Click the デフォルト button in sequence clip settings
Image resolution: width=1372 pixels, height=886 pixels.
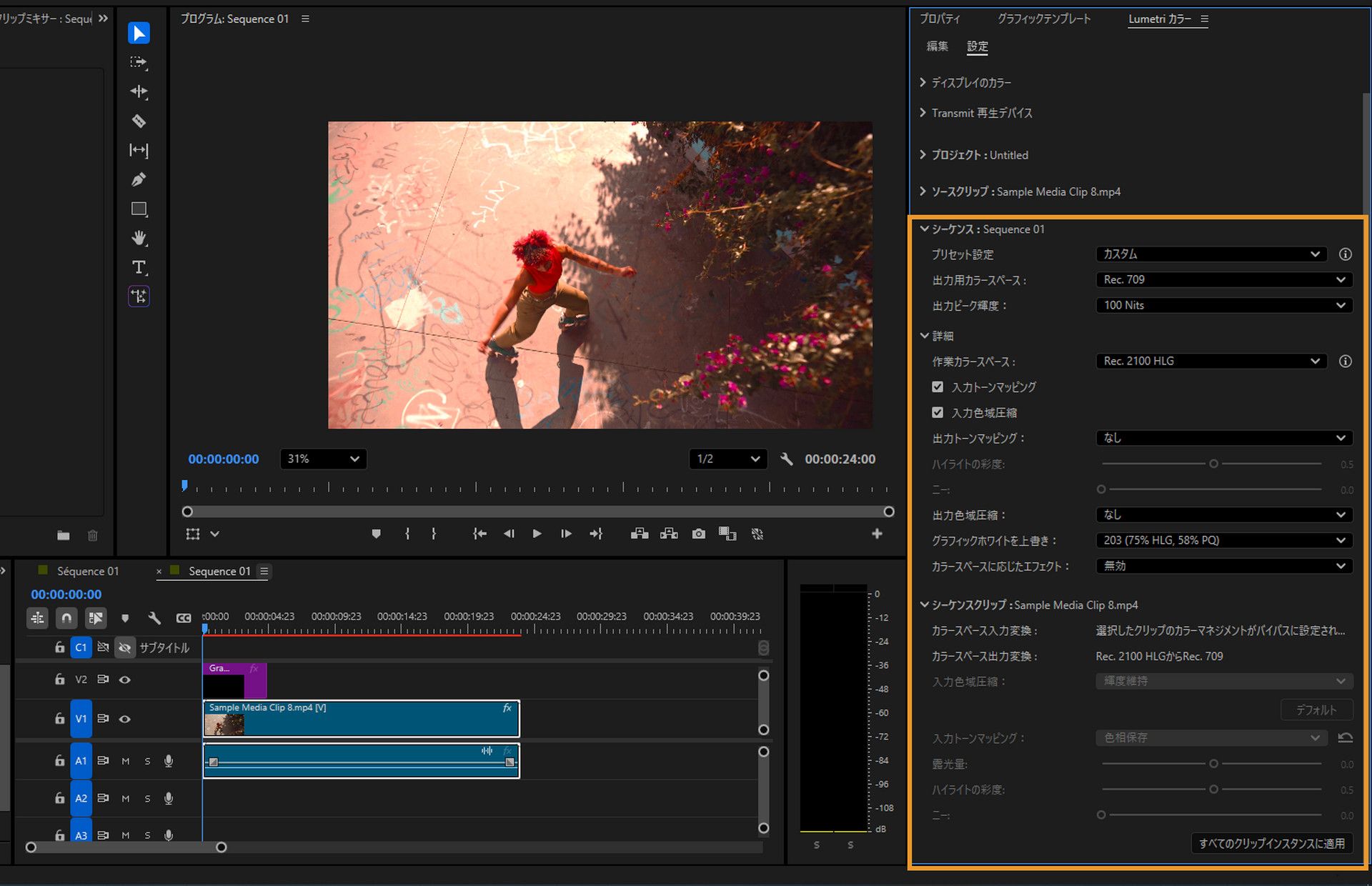pyautogui.click(x=1316, y=710)
